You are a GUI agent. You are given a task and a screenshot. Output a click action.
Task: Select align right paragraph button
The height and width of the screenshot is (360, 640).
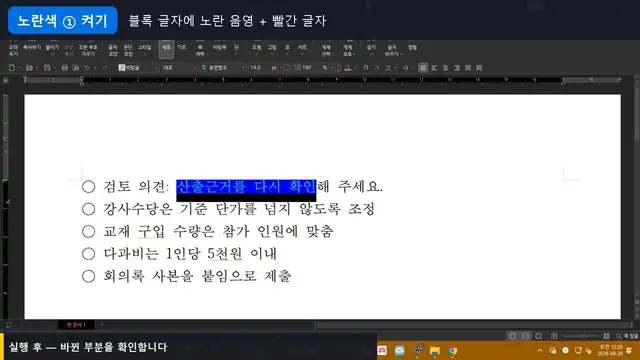[x=457, y=68]
